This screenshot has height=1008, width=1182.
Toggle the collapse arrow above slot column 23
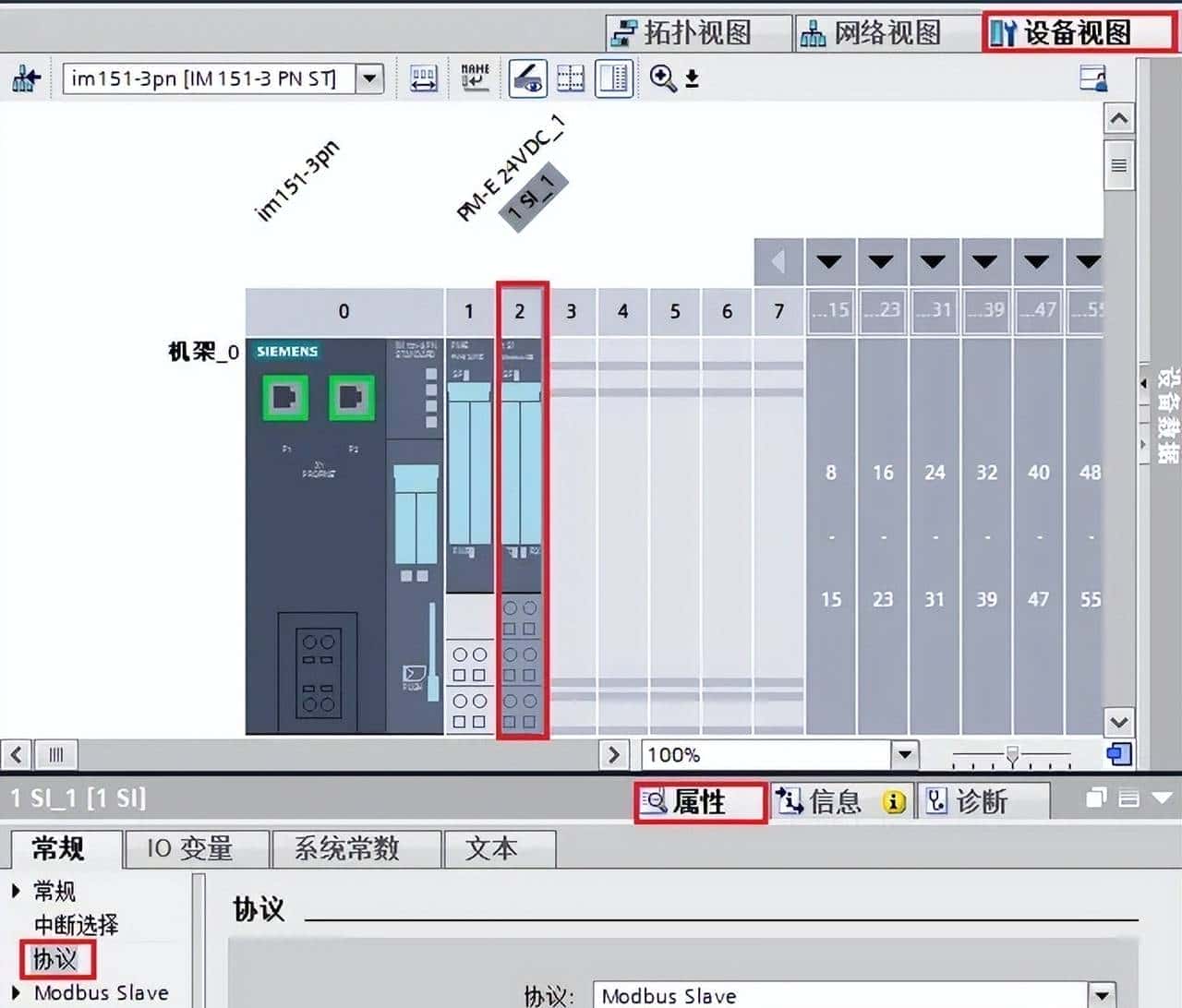click(x=881, y=260)
